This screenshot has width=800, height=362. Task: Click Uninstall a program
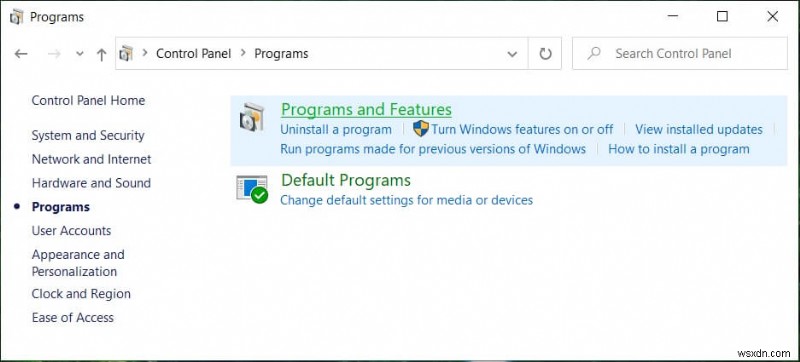point(336,130)
